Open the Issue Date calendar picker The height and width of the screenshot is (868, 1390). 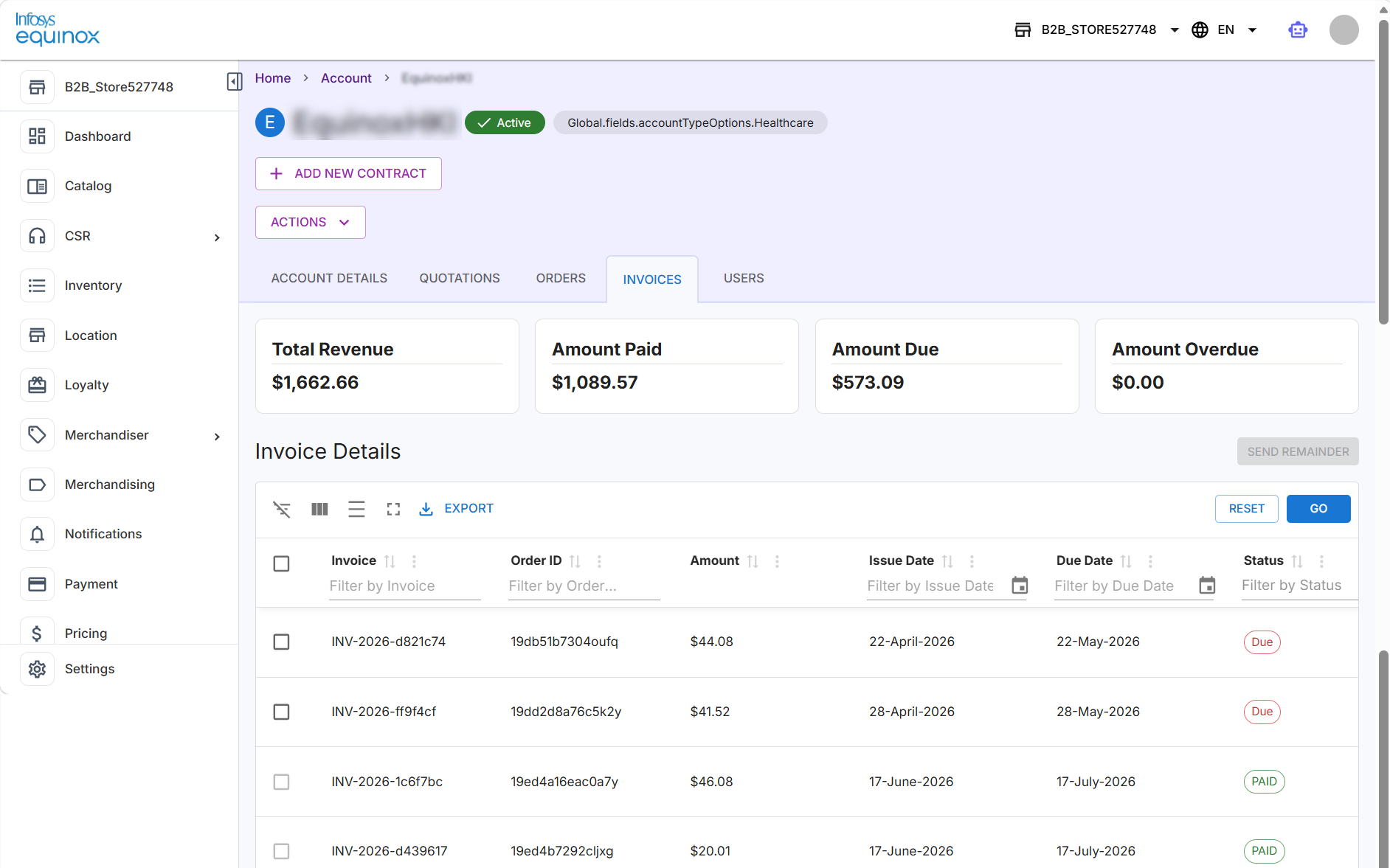pyautogui.click(x=1020, y=586)
